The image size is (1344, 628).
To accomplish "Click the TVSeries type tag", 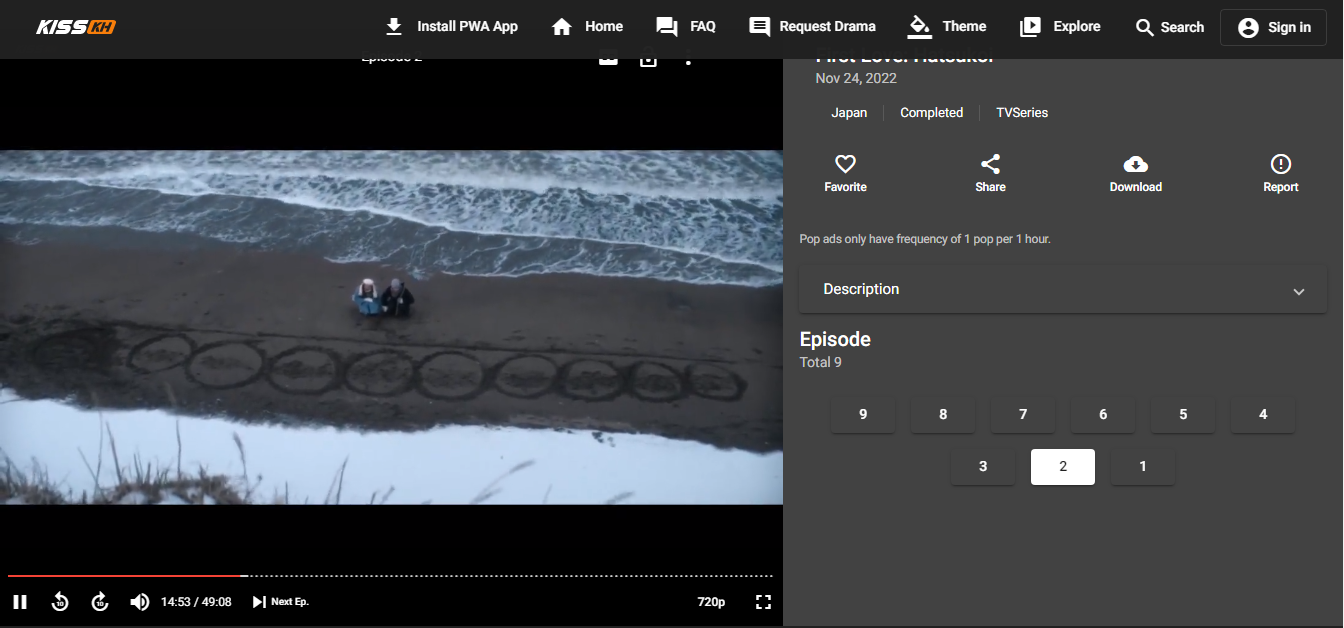I will pos(1022,113).
